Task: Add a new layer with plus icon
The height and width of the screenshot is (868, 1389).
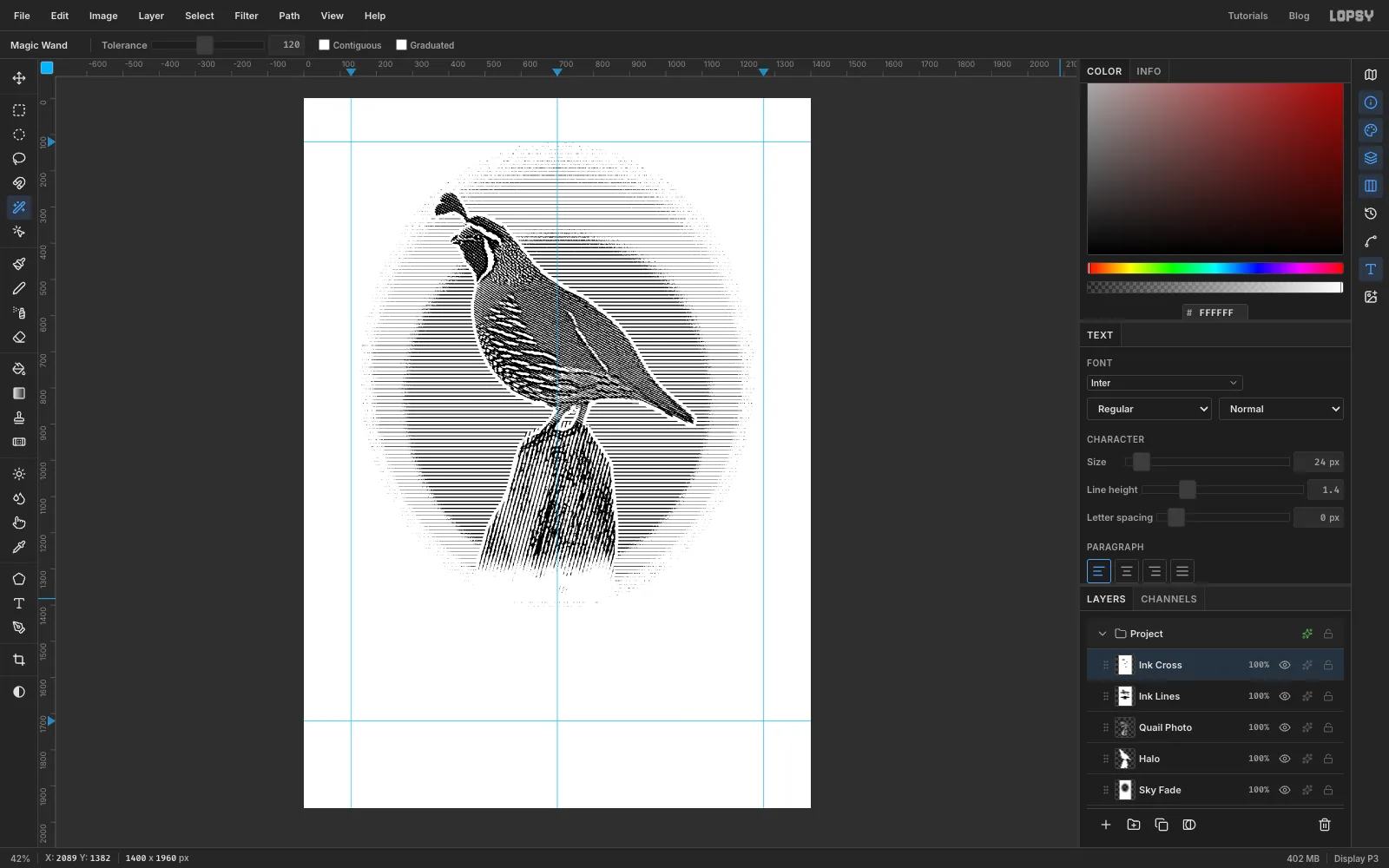Action: 1106,825
